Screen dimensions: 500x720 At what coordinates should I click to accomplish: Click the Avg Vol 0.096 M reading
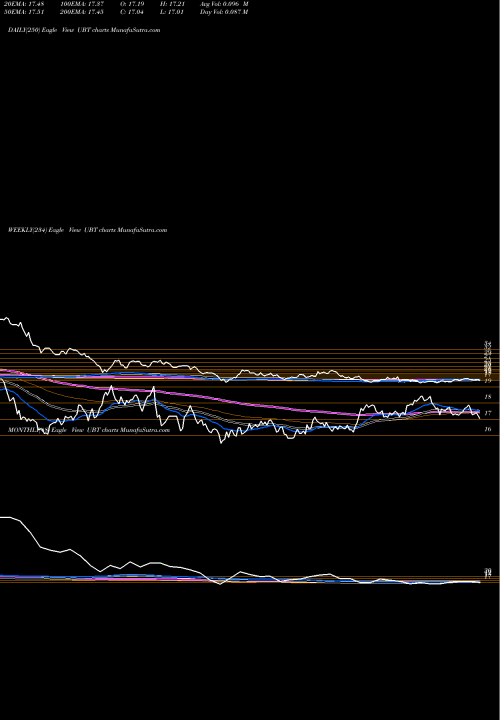coord(224,4)
